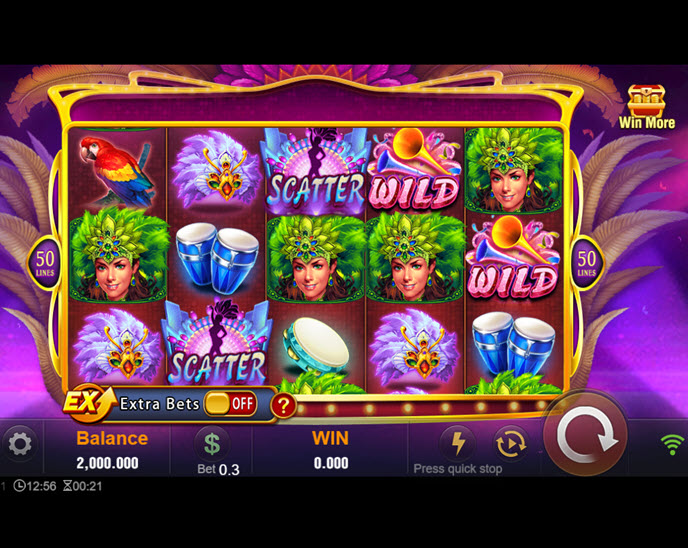Image resolution: width=688 pixels, height=548 pixels.
Task: Click the red question mark help icon
Action: tap(283, 405)
